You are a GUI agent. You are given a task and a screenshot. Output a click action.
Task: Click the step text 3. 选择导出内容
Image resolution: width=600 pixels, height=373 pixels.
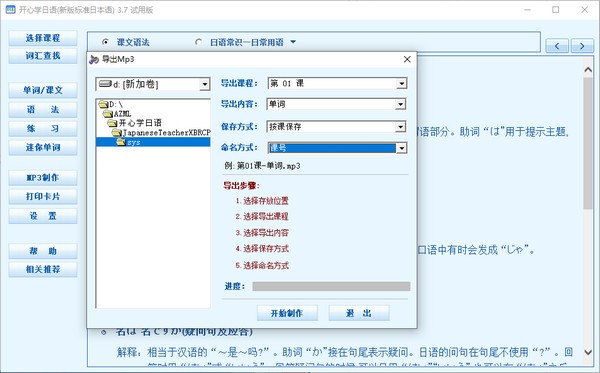click(262, 233)
